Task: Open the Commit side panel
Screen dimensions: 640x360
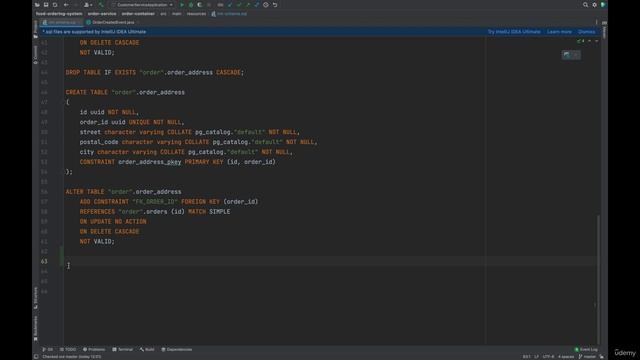Action: pyautogui.click(x=36, y=54)
